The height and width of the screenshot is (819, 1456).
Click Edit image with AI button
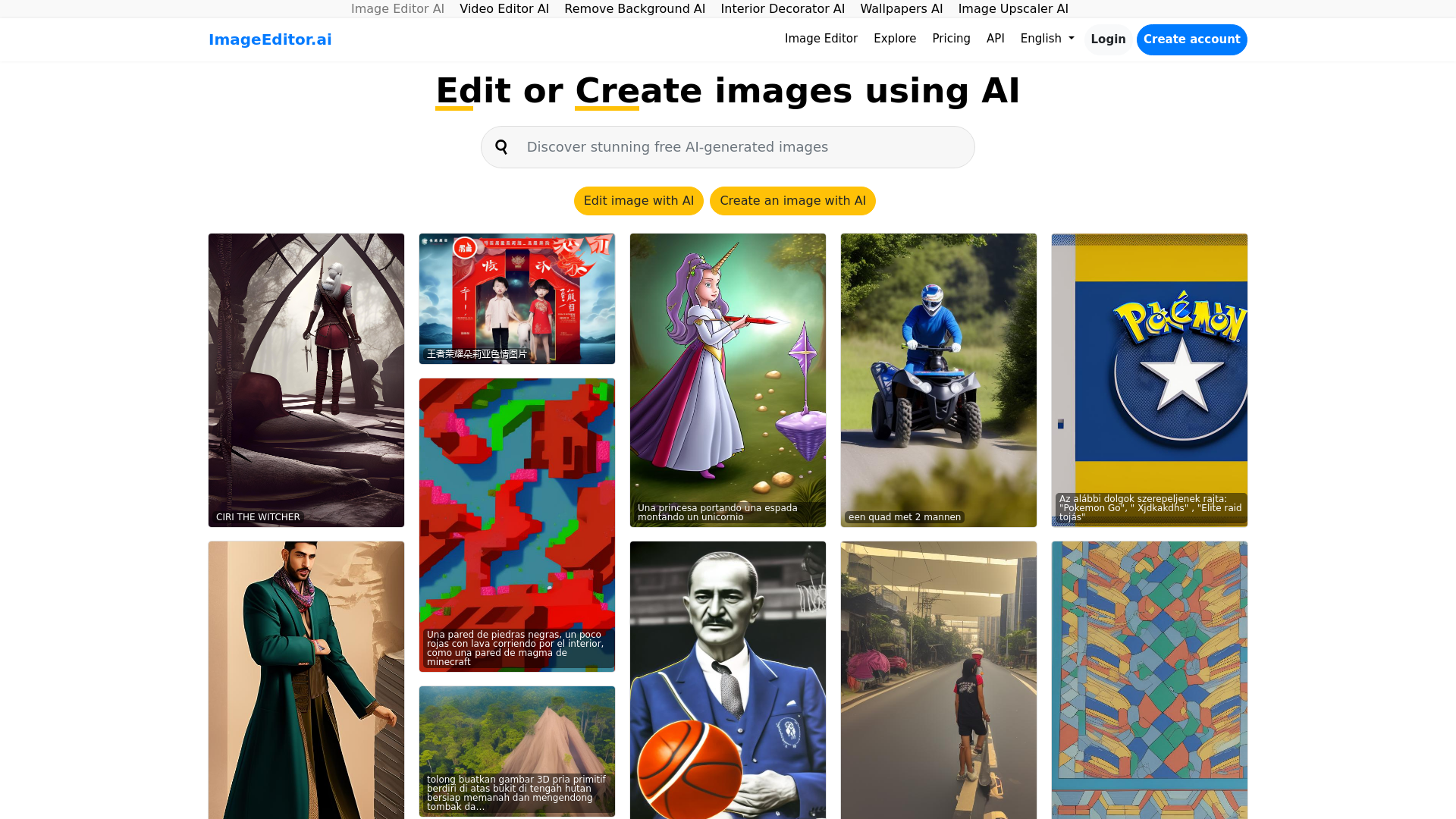639,201
